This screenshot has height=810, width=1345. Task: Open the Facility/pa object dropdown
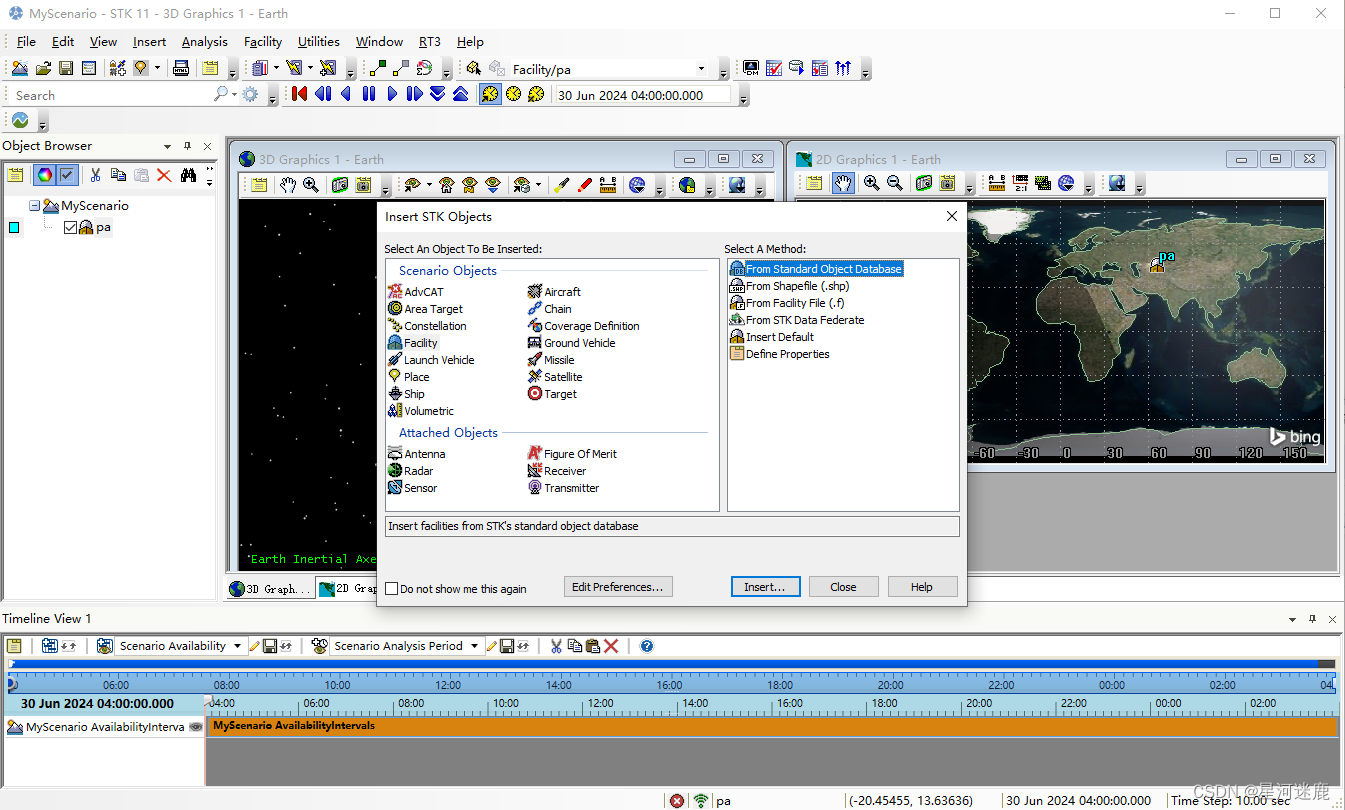pyautogui.click(x=700, y=70)
